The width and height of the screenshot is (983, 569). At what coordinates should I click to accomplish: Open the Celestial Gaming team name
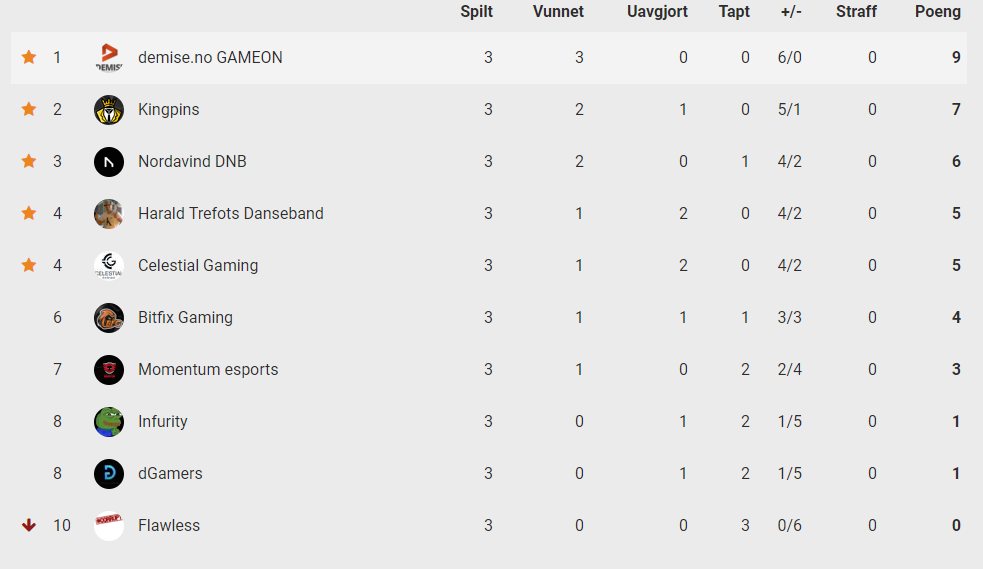point(198,266)
